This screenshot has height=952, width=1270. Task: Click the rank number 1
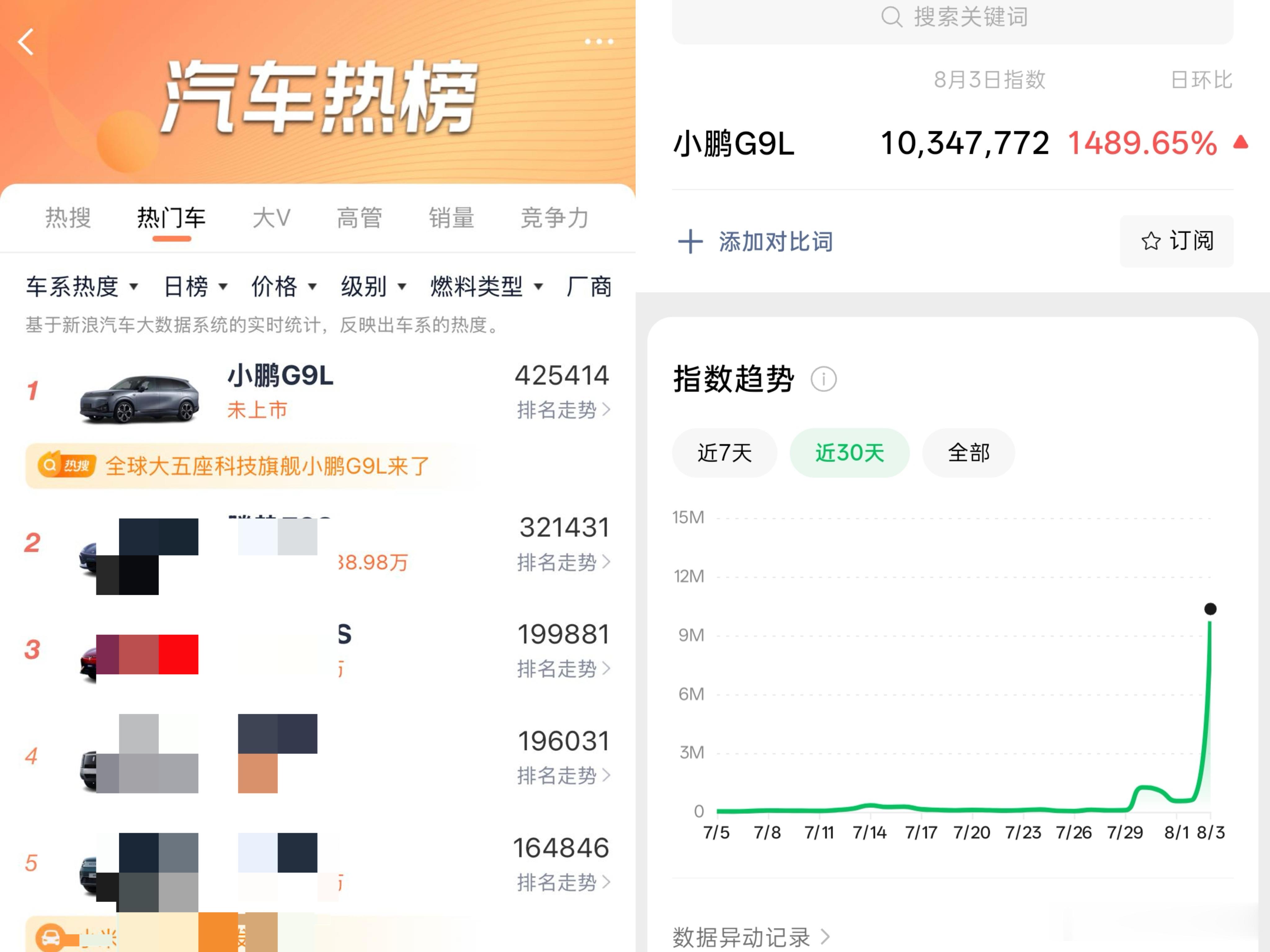[33, 391]
